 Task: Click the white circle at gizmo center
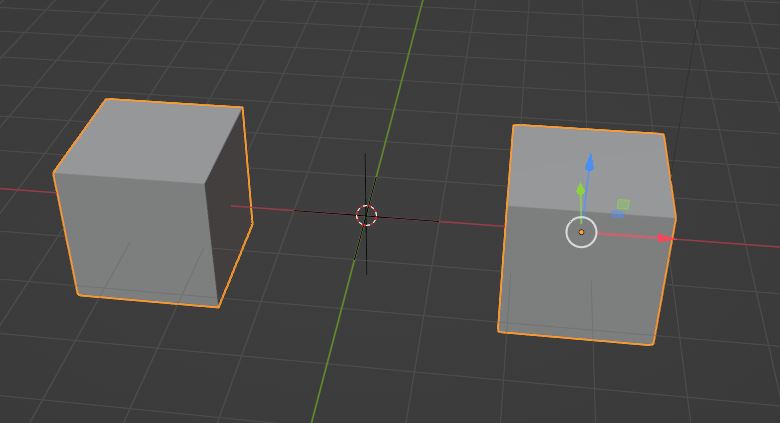[x=581, y=232]
